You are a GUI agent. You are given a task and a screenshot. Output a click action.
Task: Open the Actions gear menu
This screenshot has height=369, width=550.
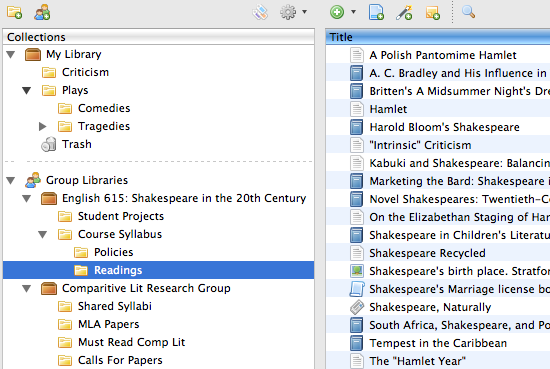[x=293, y=12]
